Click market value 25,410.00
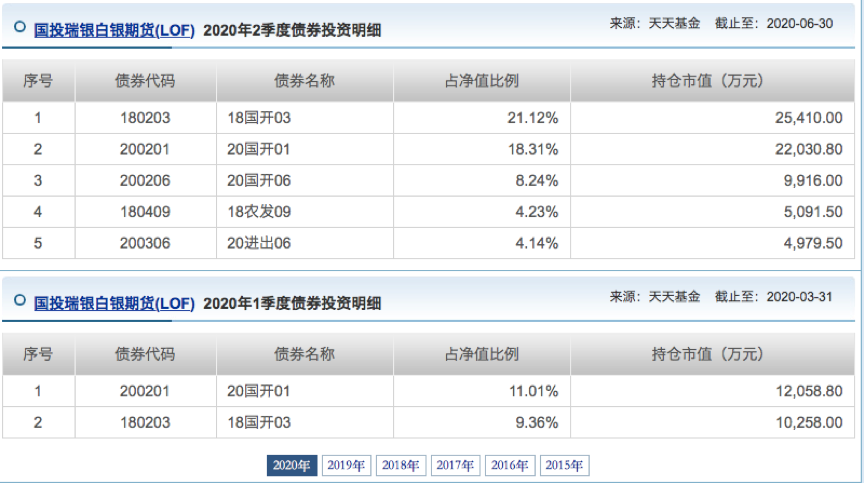 click(809, 118)
